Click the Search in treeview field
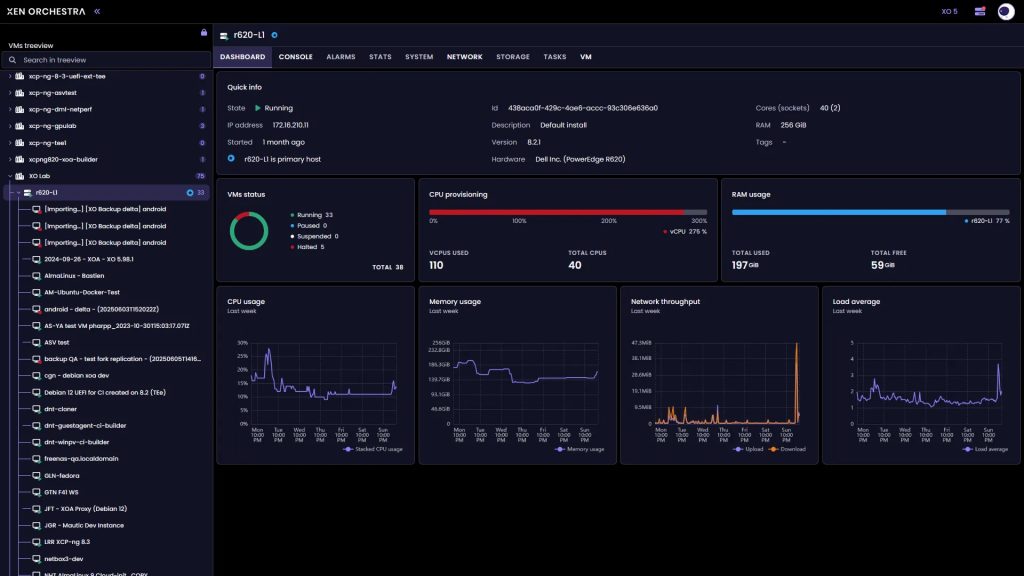 [110, 60]
